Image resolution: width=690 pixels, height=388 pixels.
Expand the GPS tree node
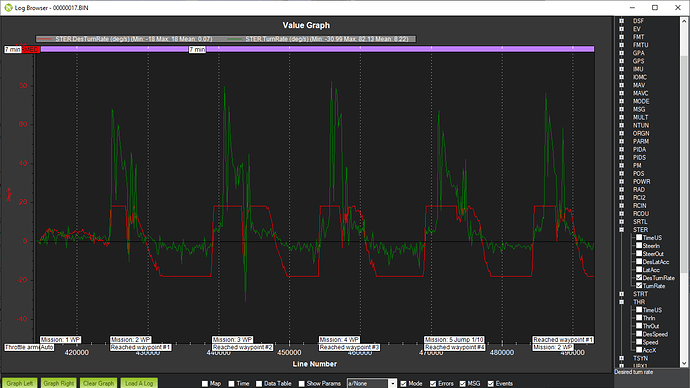pyautogui.click(x=621, y=61)
